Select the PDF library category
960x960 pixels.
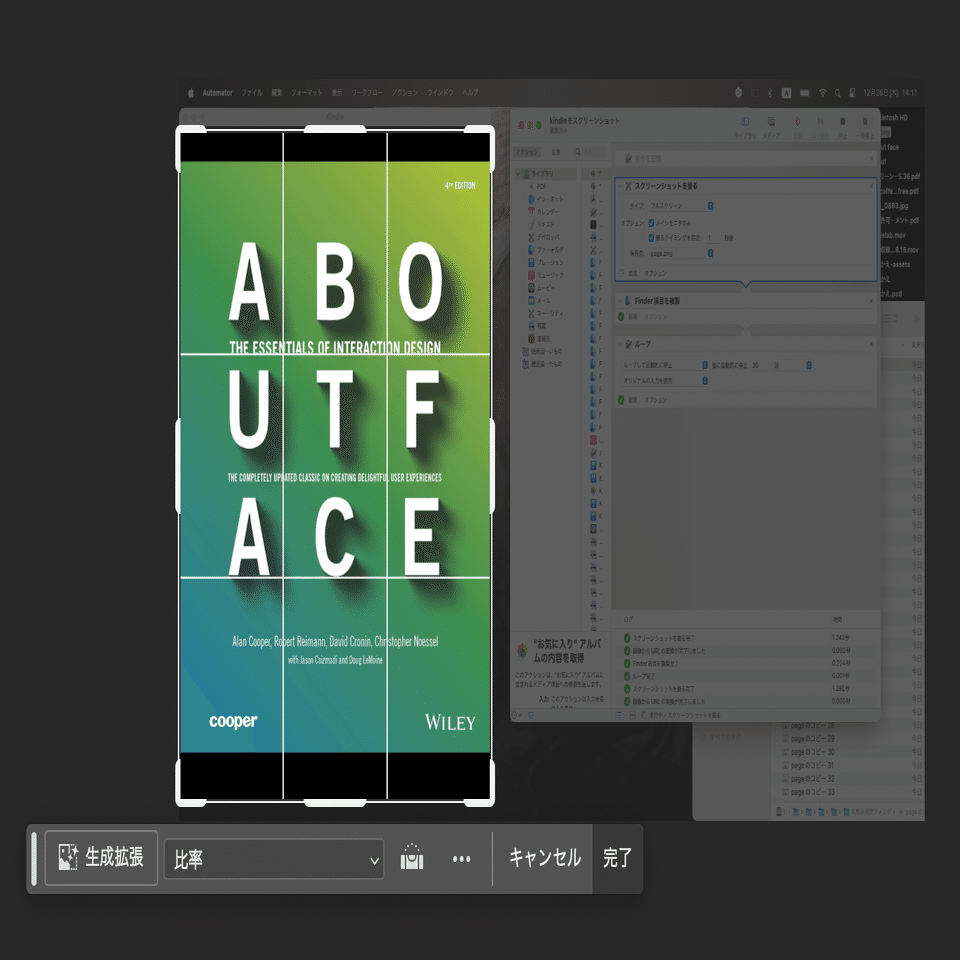[x=541, y=186]
